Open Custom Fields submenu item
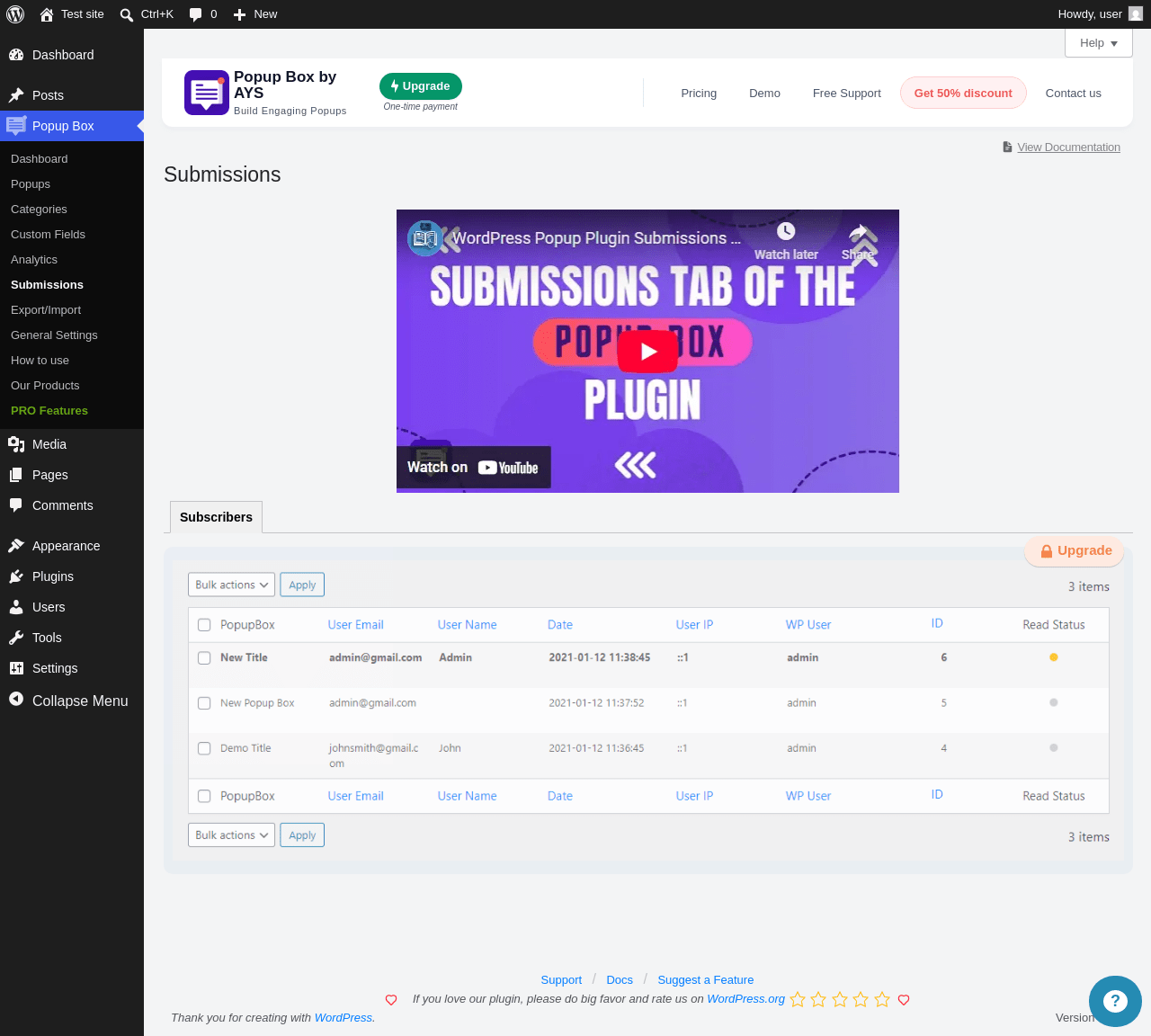This screenshot has width=1151, height=1036. [48, 234]
